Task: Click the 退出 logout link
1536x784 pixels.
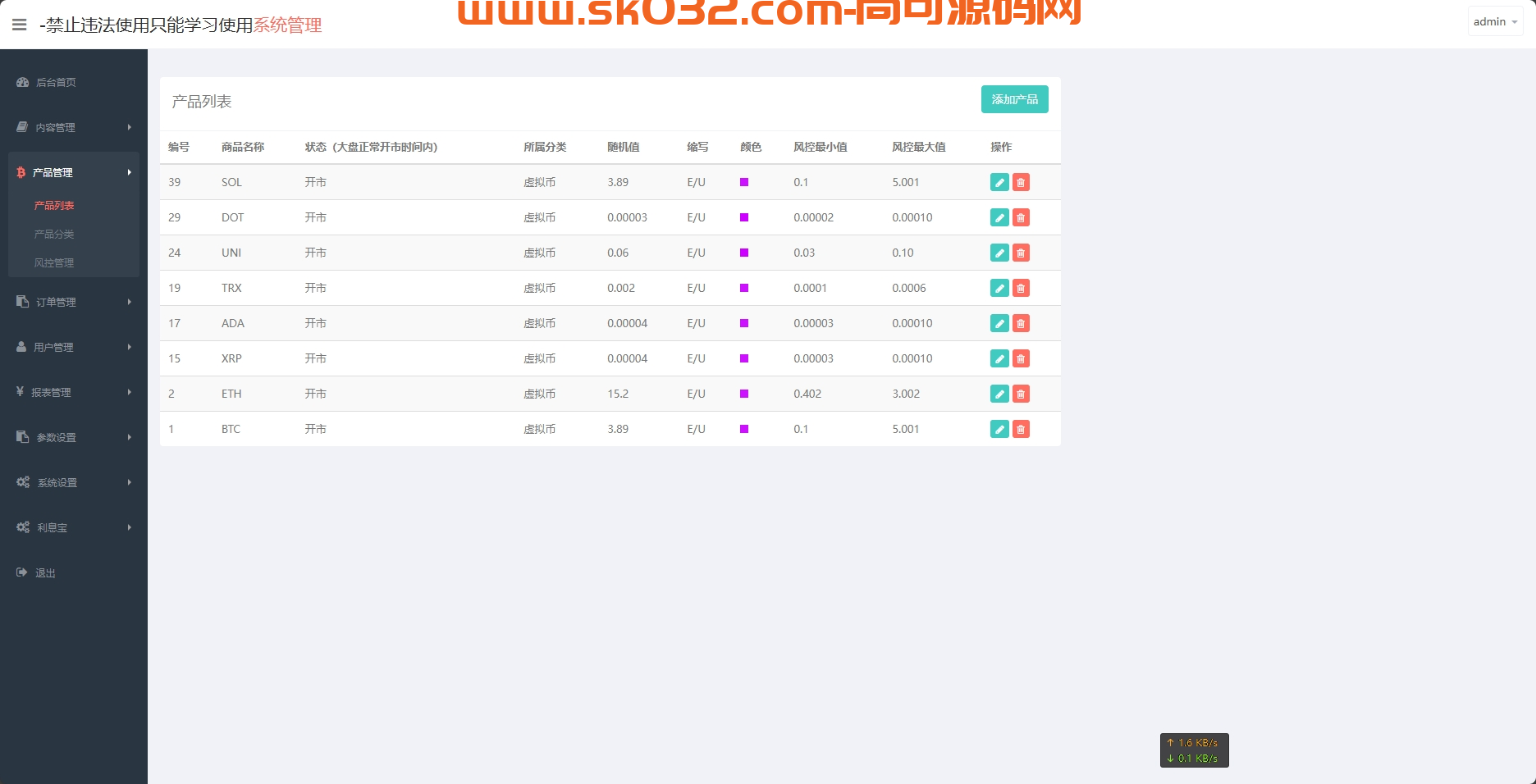Action: tap(45, 573)
